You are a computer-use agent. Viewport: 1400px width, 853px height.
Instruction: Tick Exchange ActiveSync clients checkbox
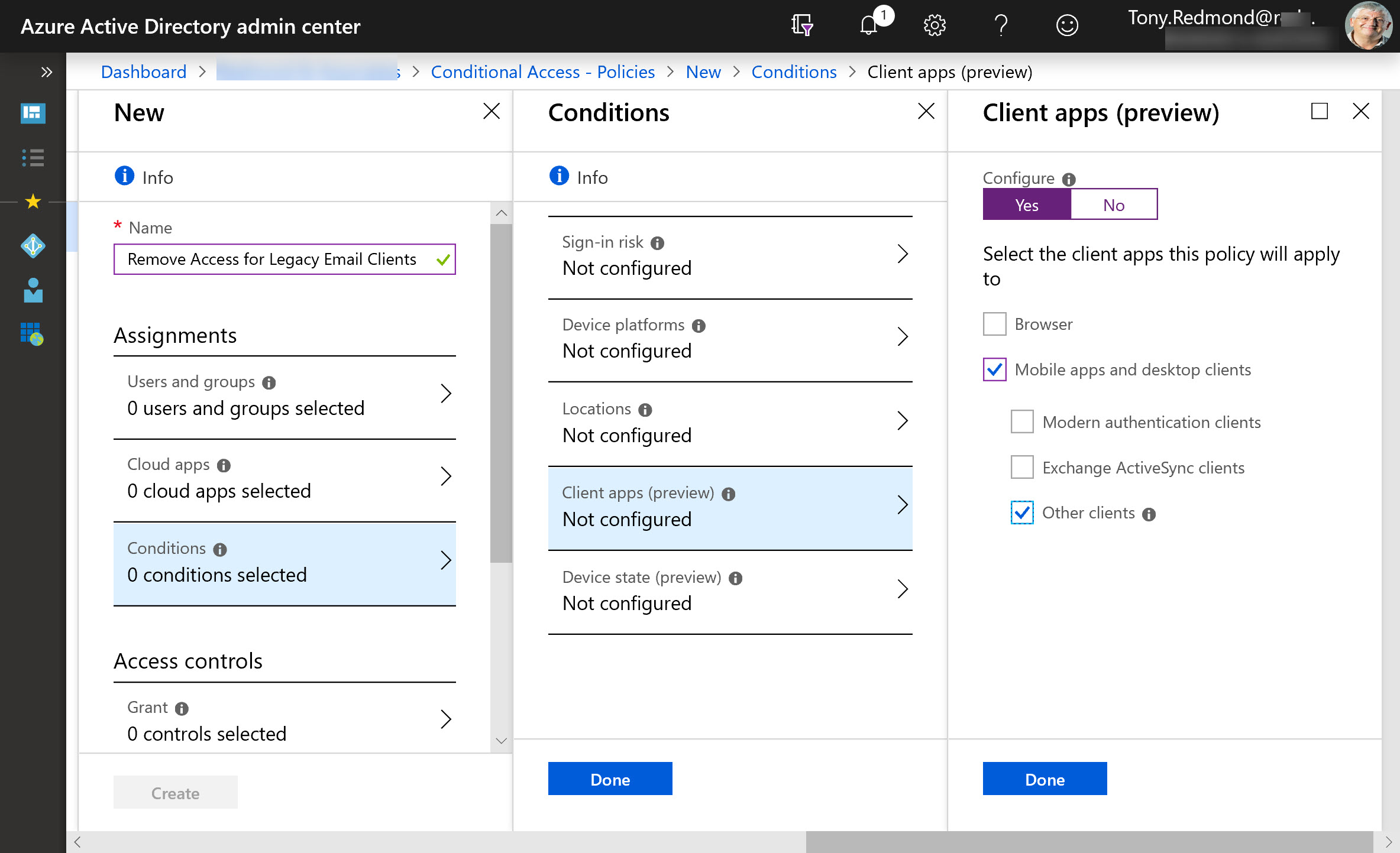tap(1022, 467)
